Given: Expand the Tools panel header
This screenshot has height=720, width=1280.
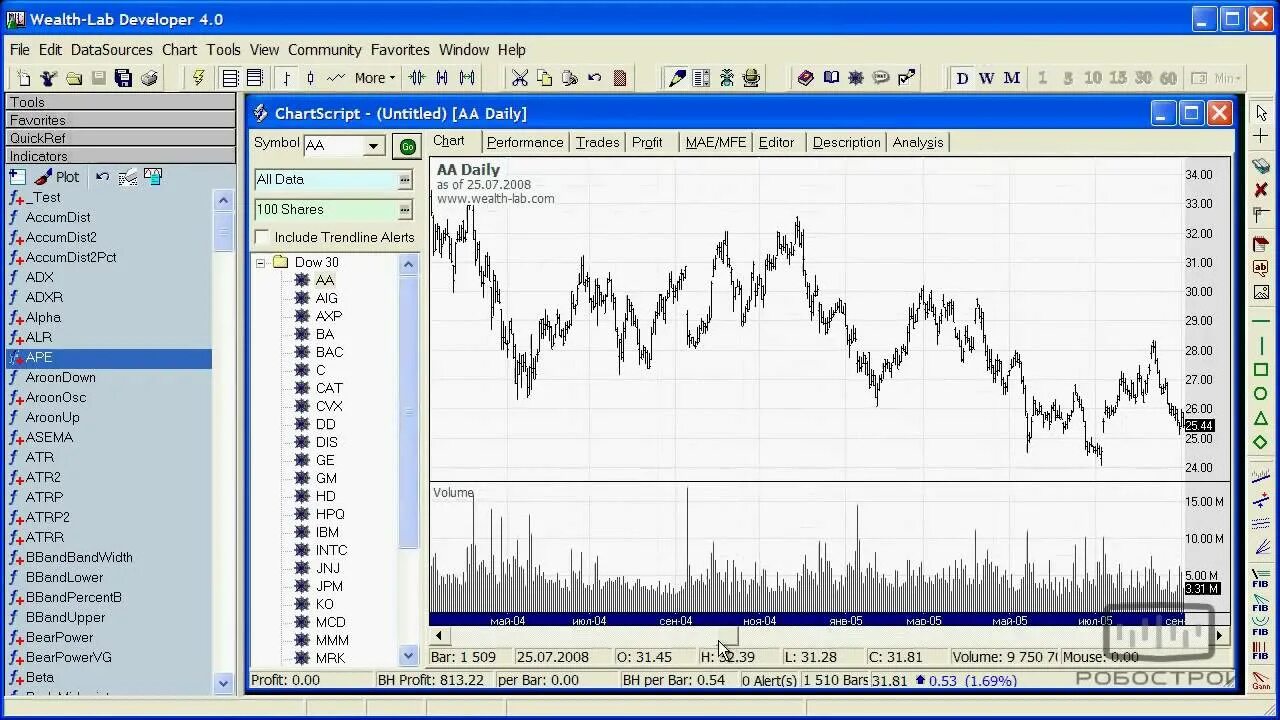Looking at the screenshot, I should 121,102.
